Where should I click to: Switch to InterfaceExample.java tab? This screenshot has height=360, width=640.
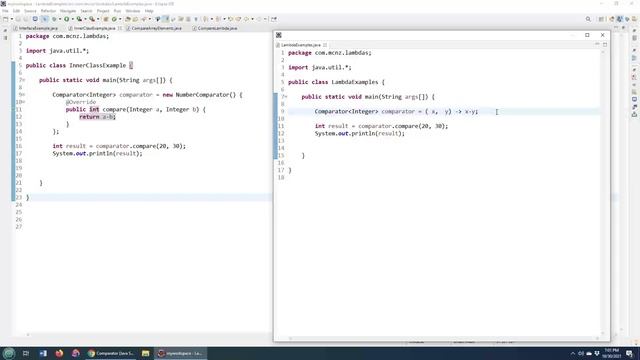36,28
